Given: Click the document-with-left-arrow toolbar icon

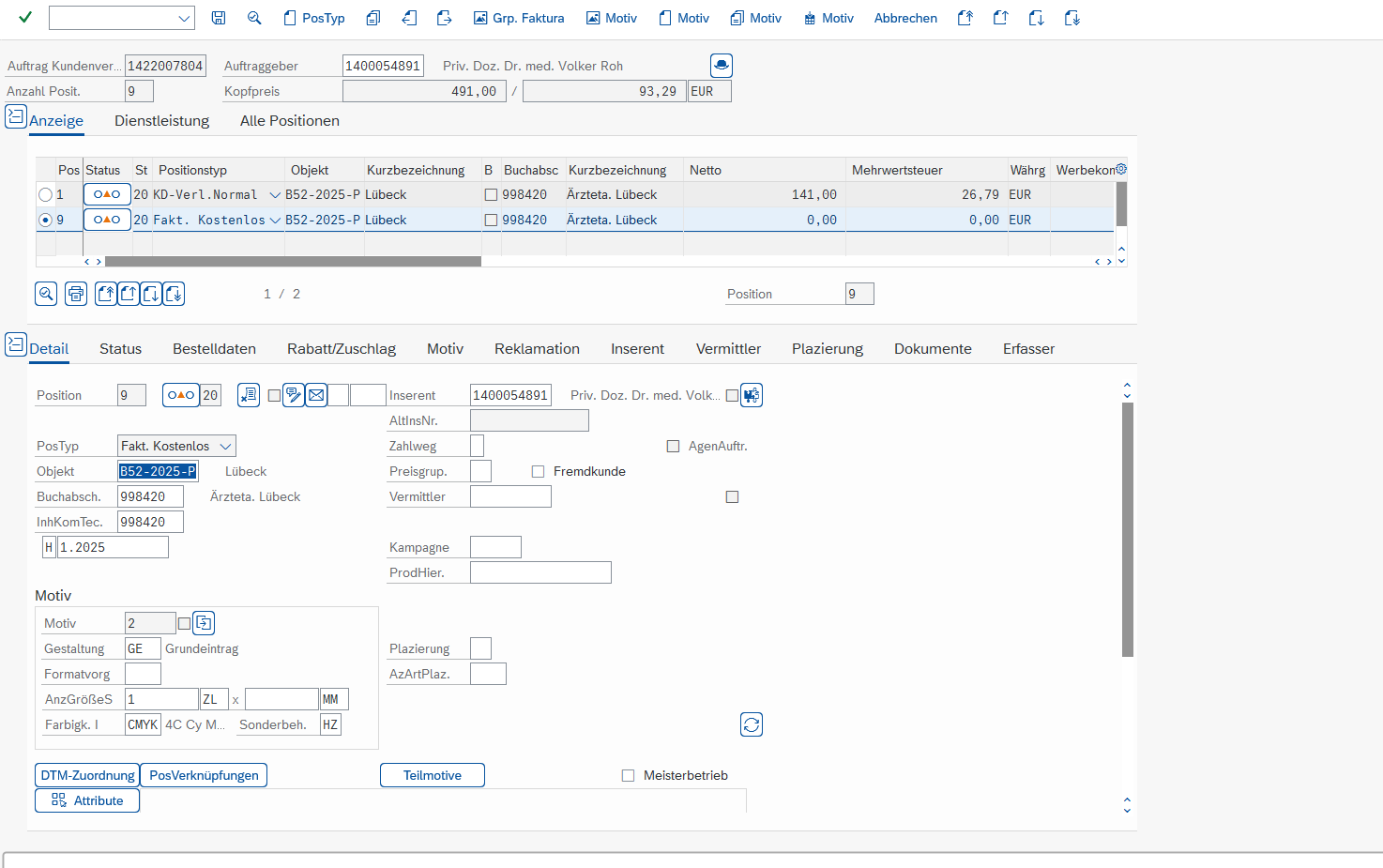Looking at the screenshot, I should [x=409, y=18].
